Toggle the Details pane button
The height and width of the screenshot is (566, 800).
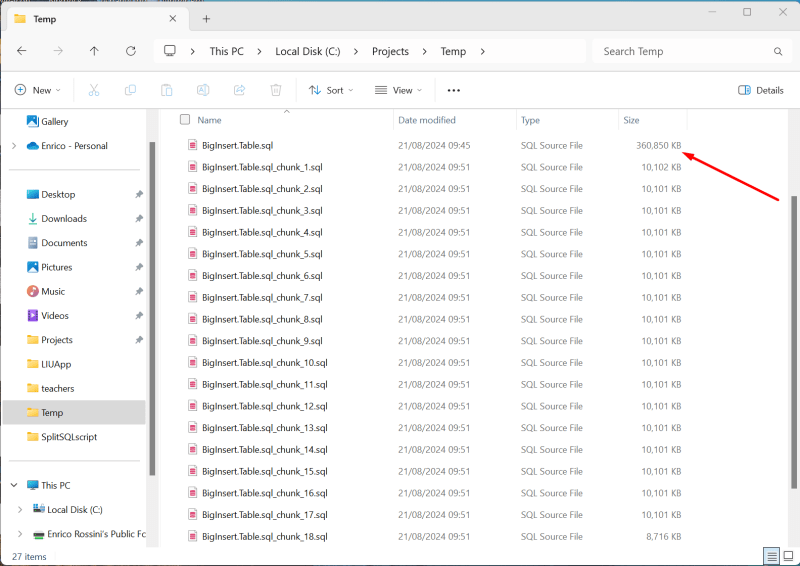[760, 90]
